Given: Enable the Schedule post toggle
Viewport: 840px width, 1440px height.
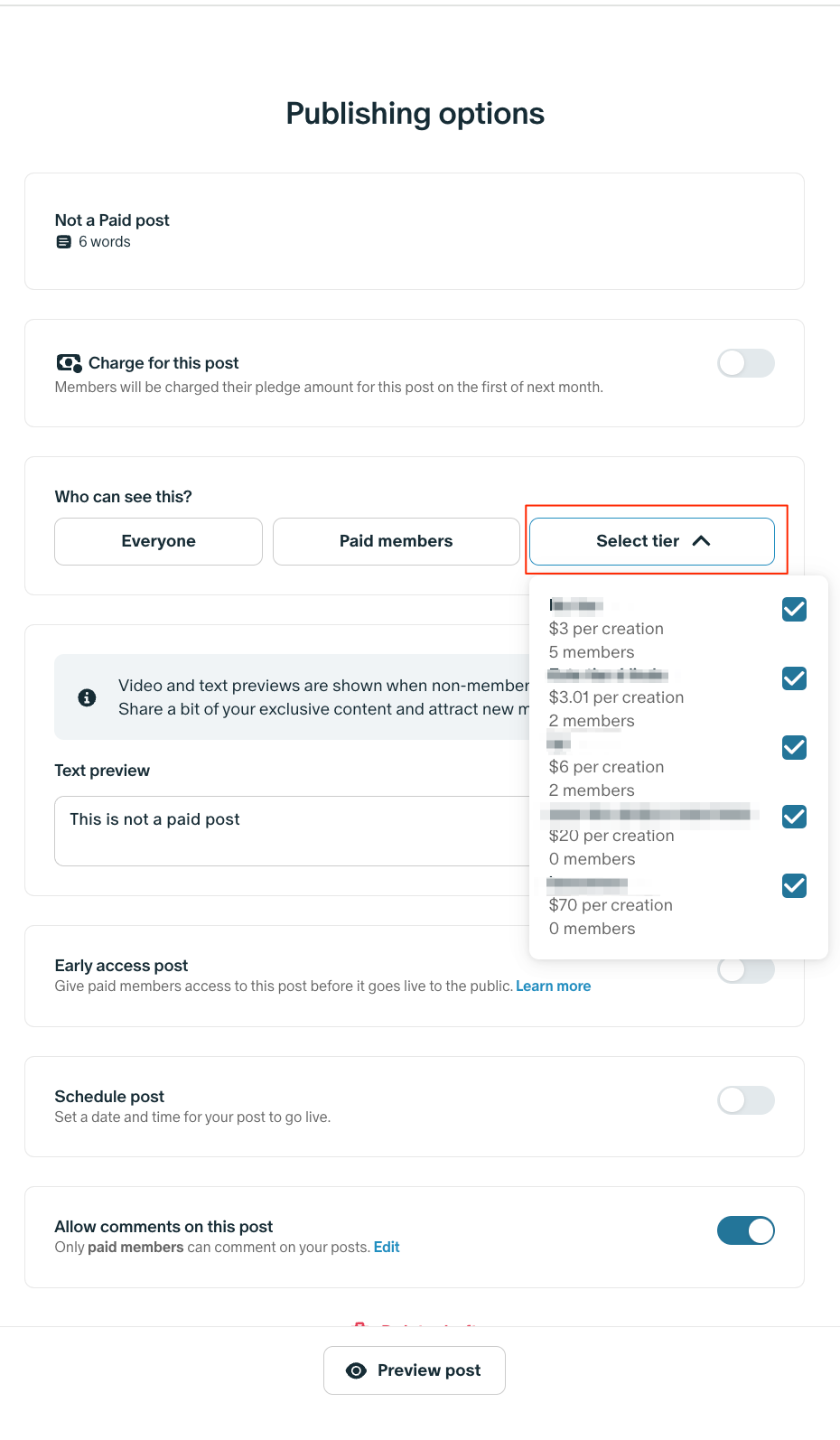Looking at the screenshot, I should click(745, 1100).
